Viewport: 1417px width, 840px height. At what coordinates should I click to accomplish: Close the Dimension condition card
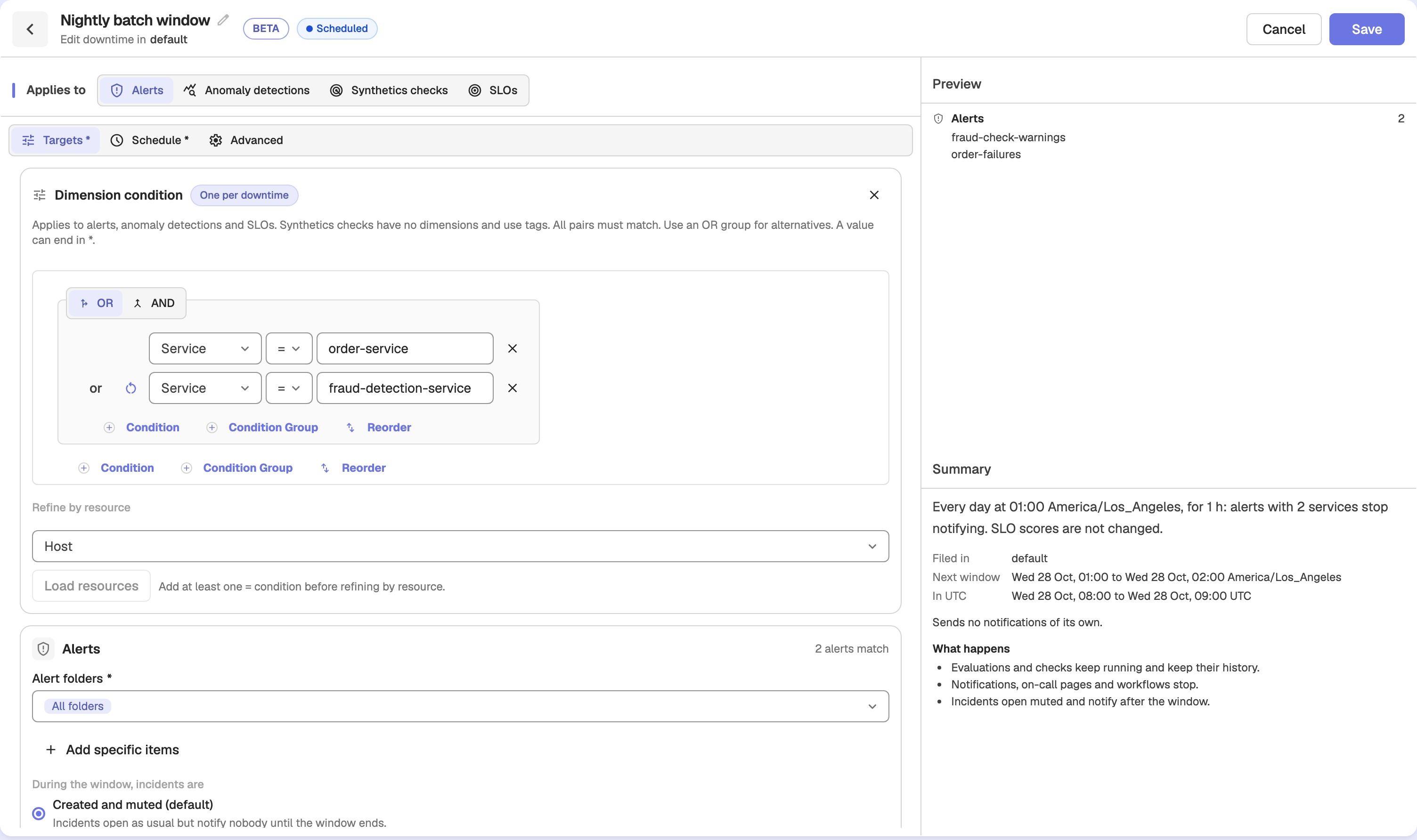pos(873,195)
